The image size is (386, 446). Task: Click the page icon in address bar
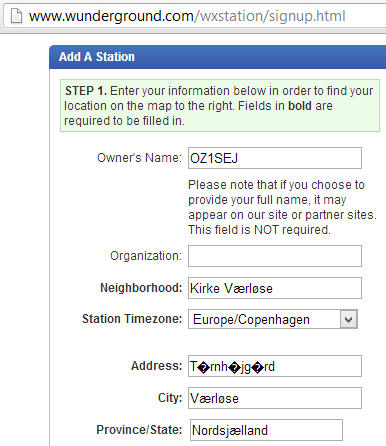(16, 16)
